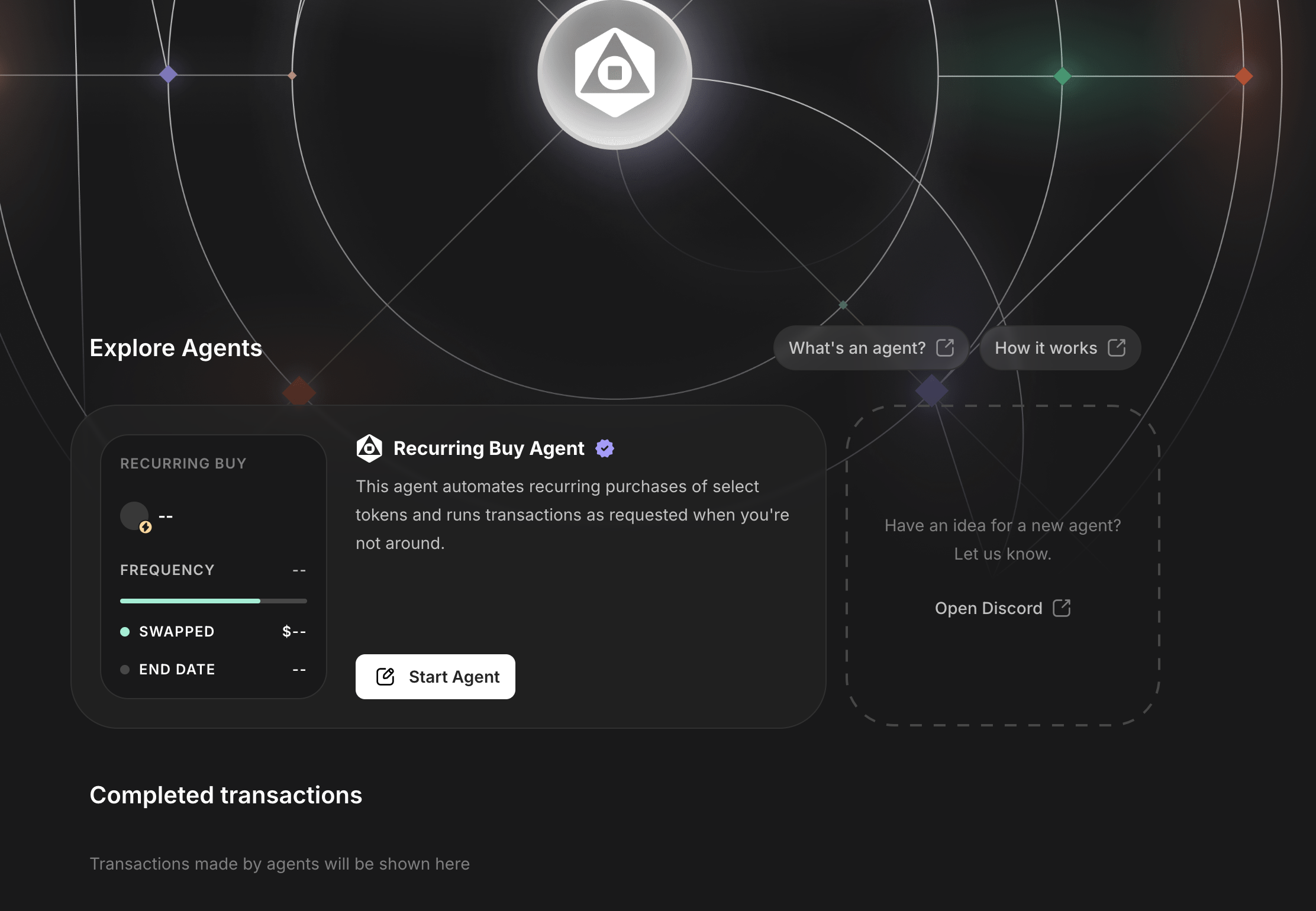
Task: Click the Completed transactions heading
Action: [x=225, y=795]
